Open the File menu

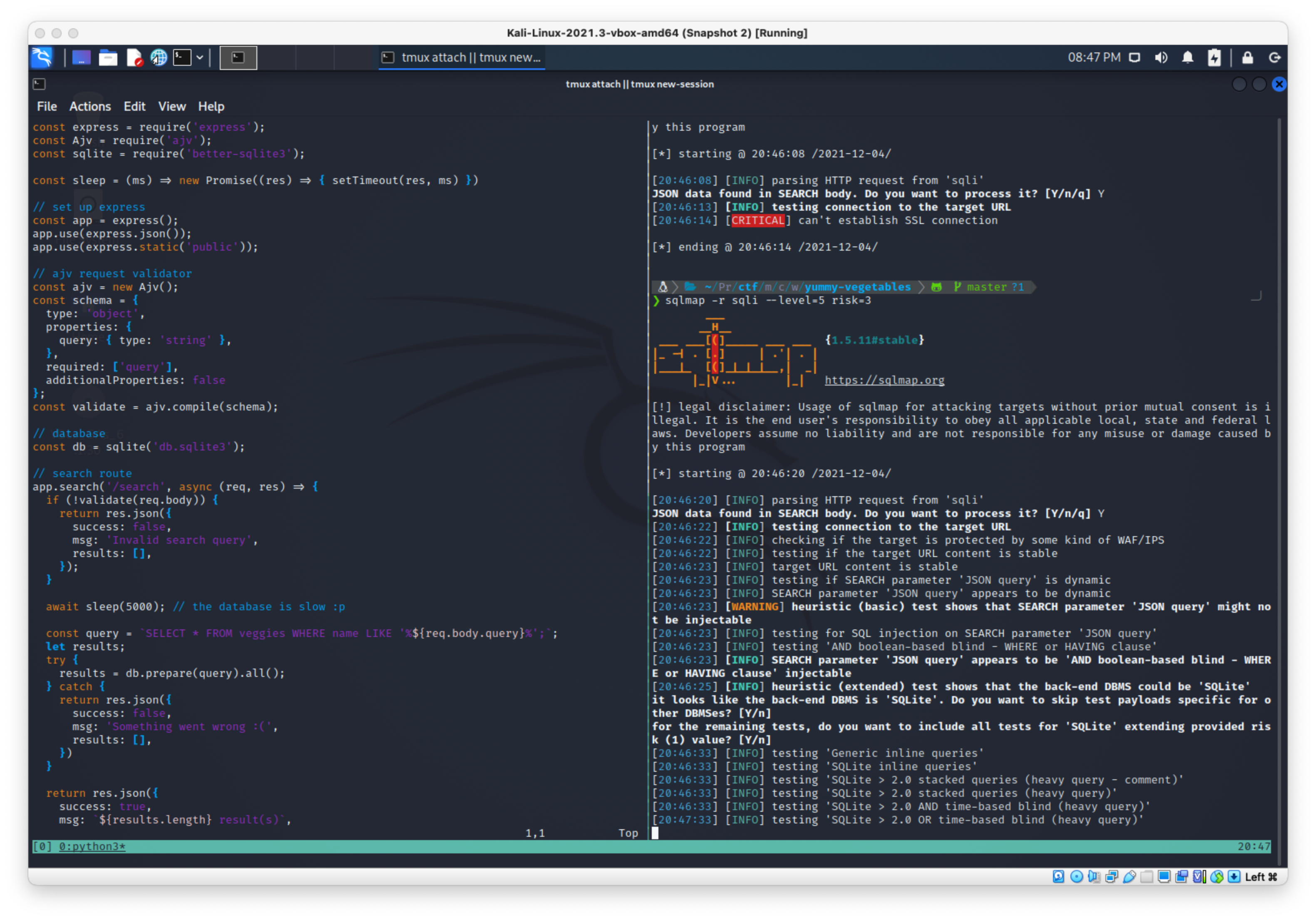(x=47, y=107)
